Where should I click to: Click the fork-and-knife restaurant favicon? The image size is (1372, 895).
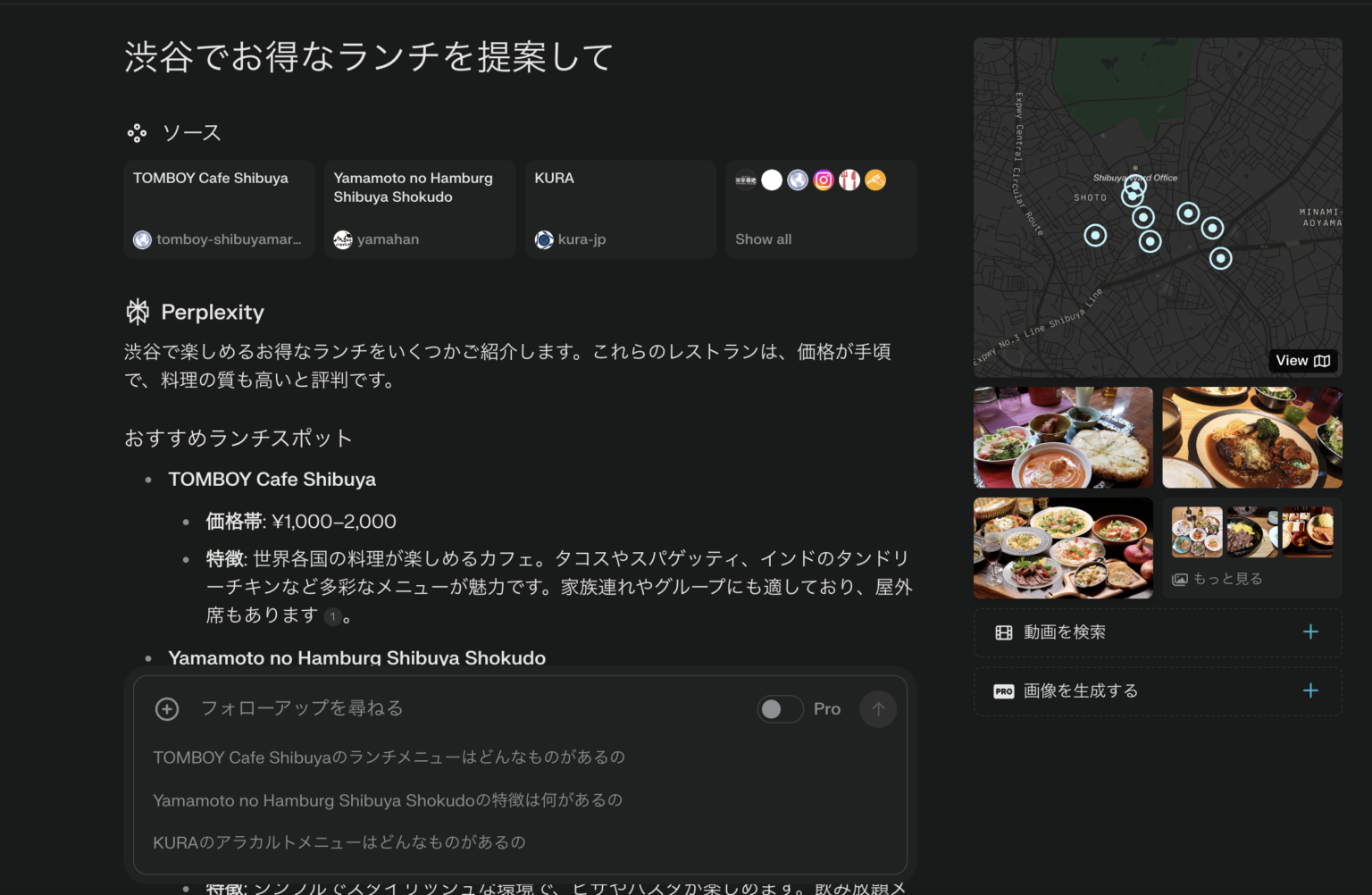point(849,180)
